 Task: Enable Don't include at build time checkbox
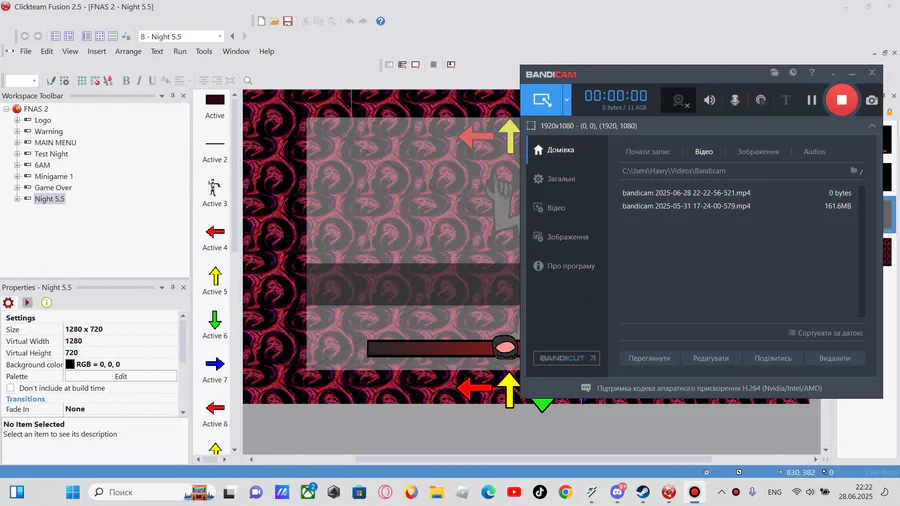click(10, 388)
